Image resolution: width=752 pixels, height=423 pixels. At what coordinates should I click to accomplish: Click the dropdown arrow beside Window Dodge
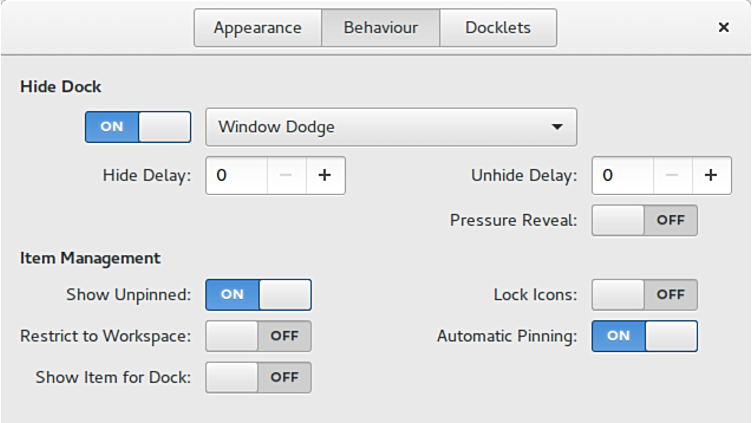point(556,127)
